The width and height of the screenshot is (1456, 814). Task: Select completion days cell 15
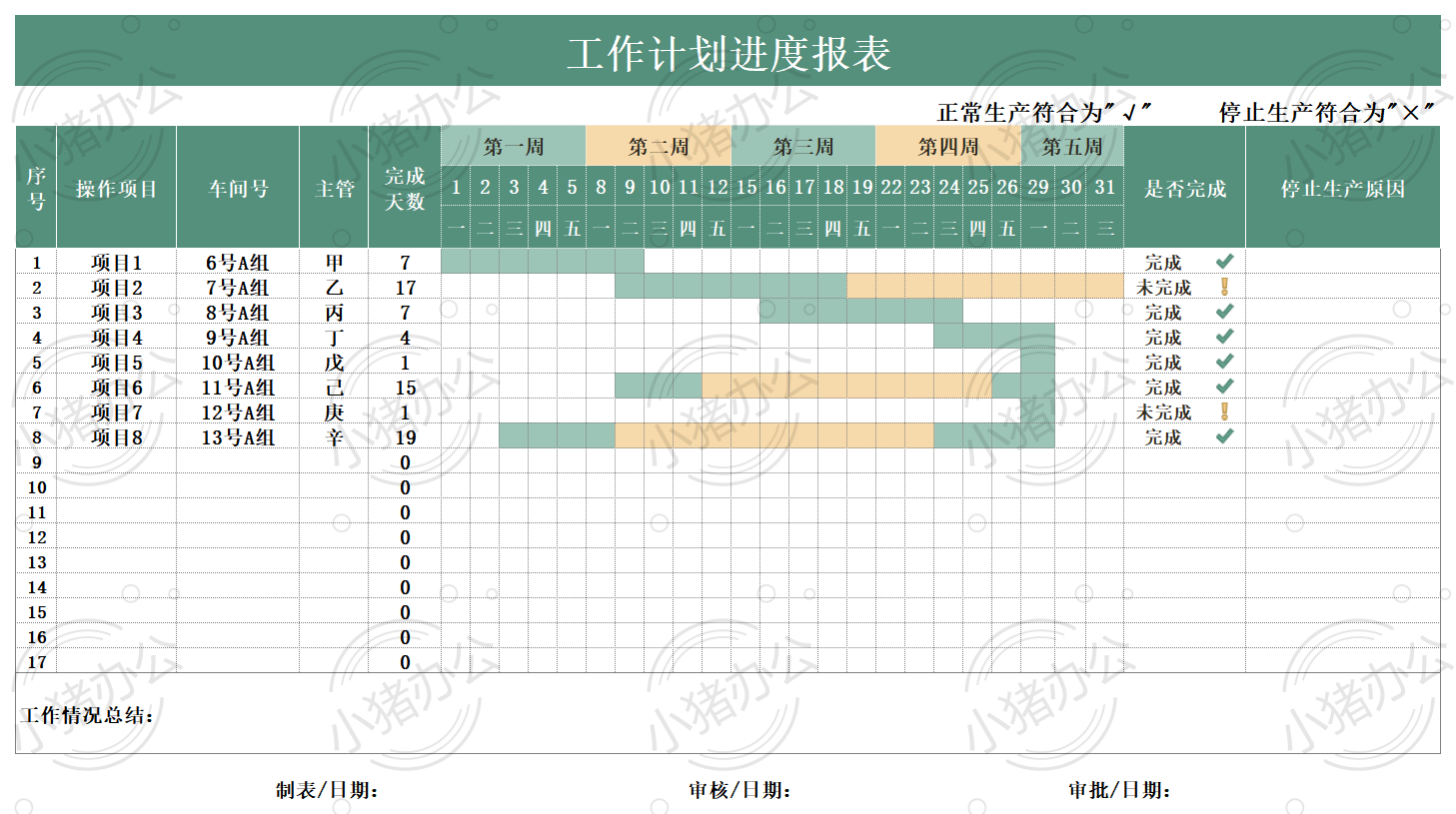click(405, 387)
